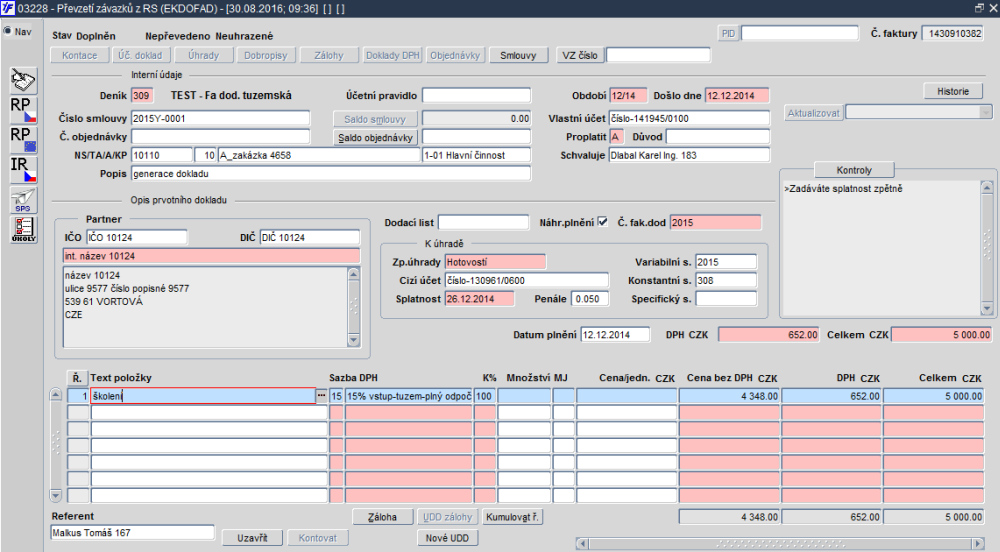Click the Záloha button
Screen dimensions: 1000x552
click(383, 517)
